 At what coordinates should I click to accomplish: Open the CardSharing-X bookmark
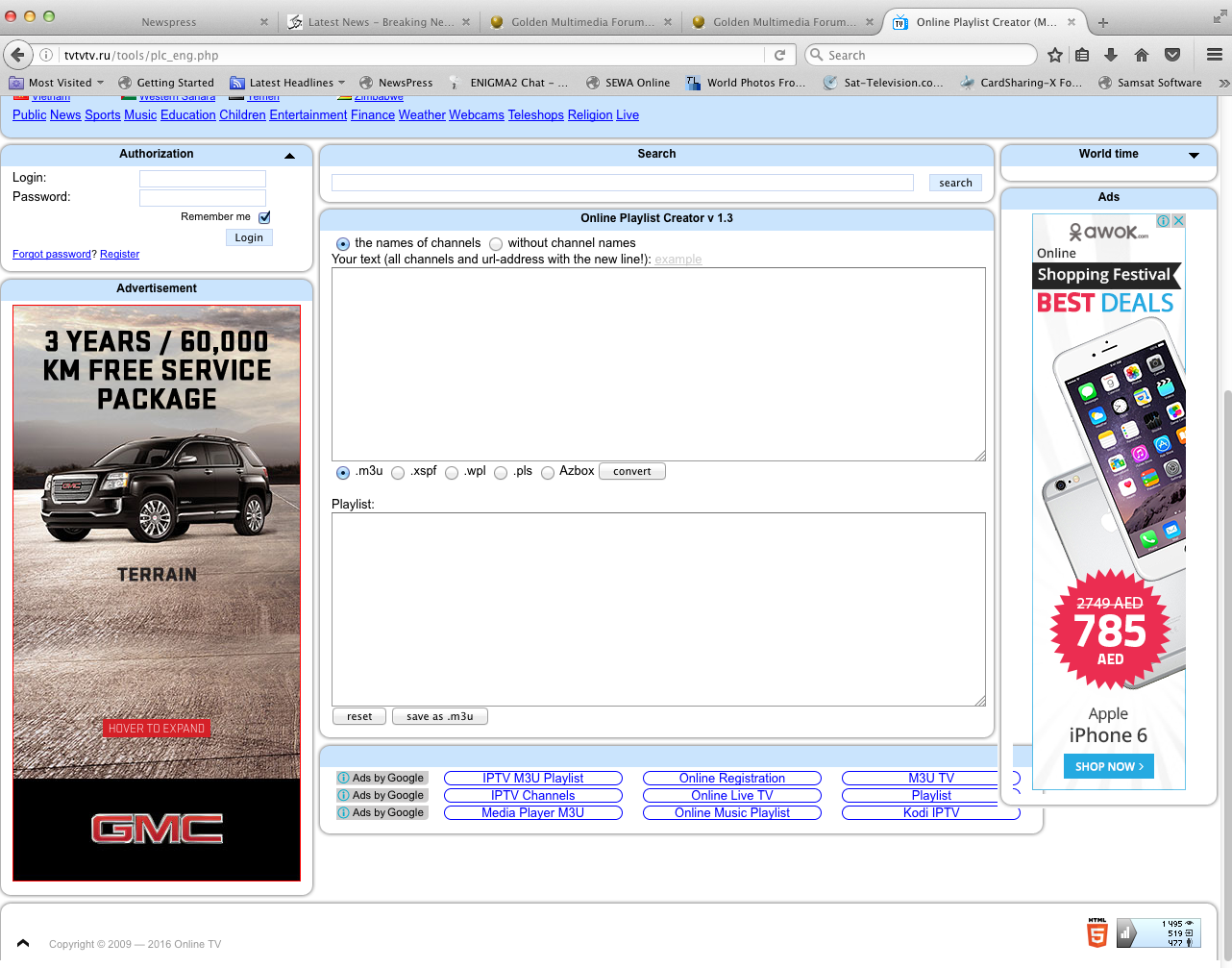tap(1021, 83)
